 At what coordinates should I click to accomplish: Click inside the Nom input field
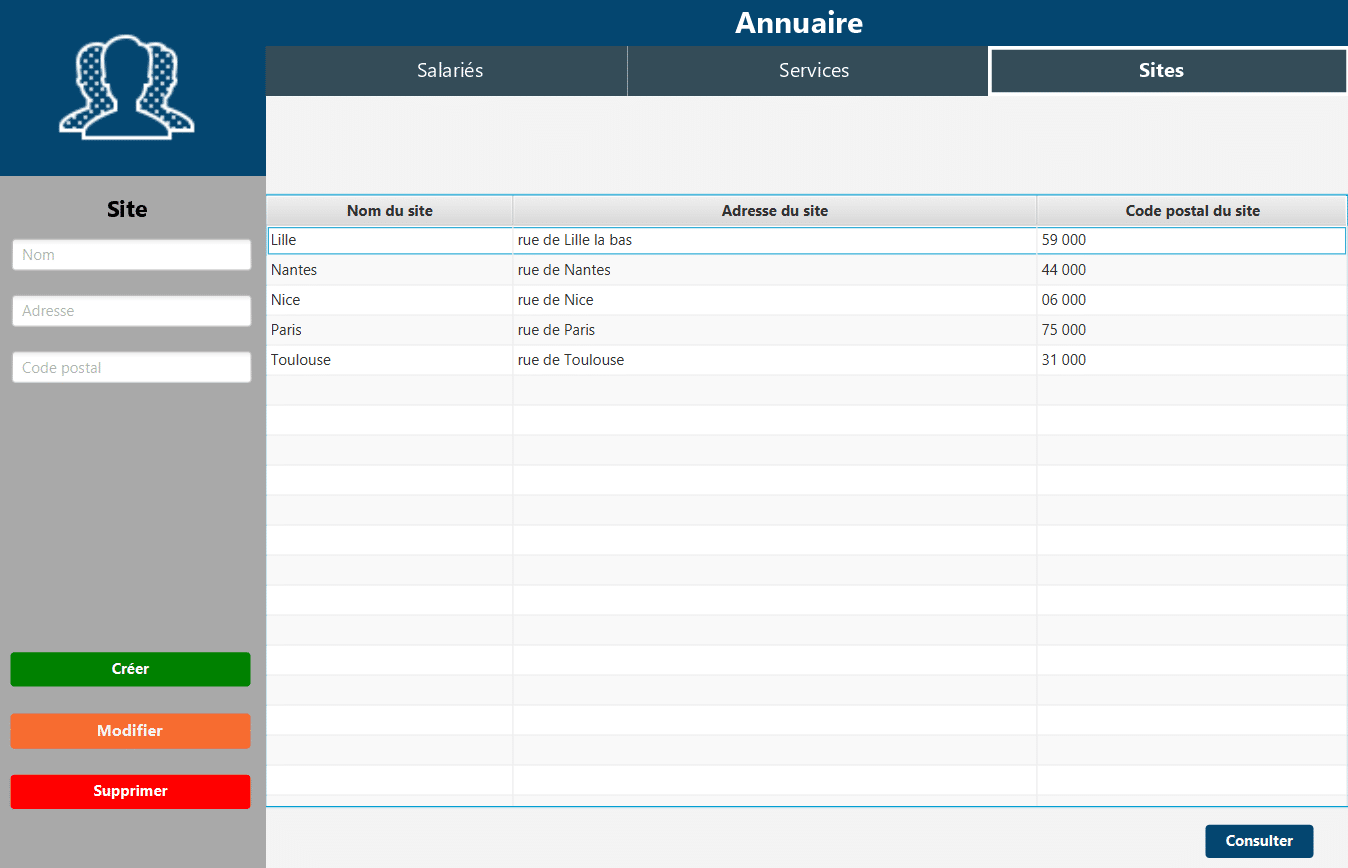coord(131,254)
